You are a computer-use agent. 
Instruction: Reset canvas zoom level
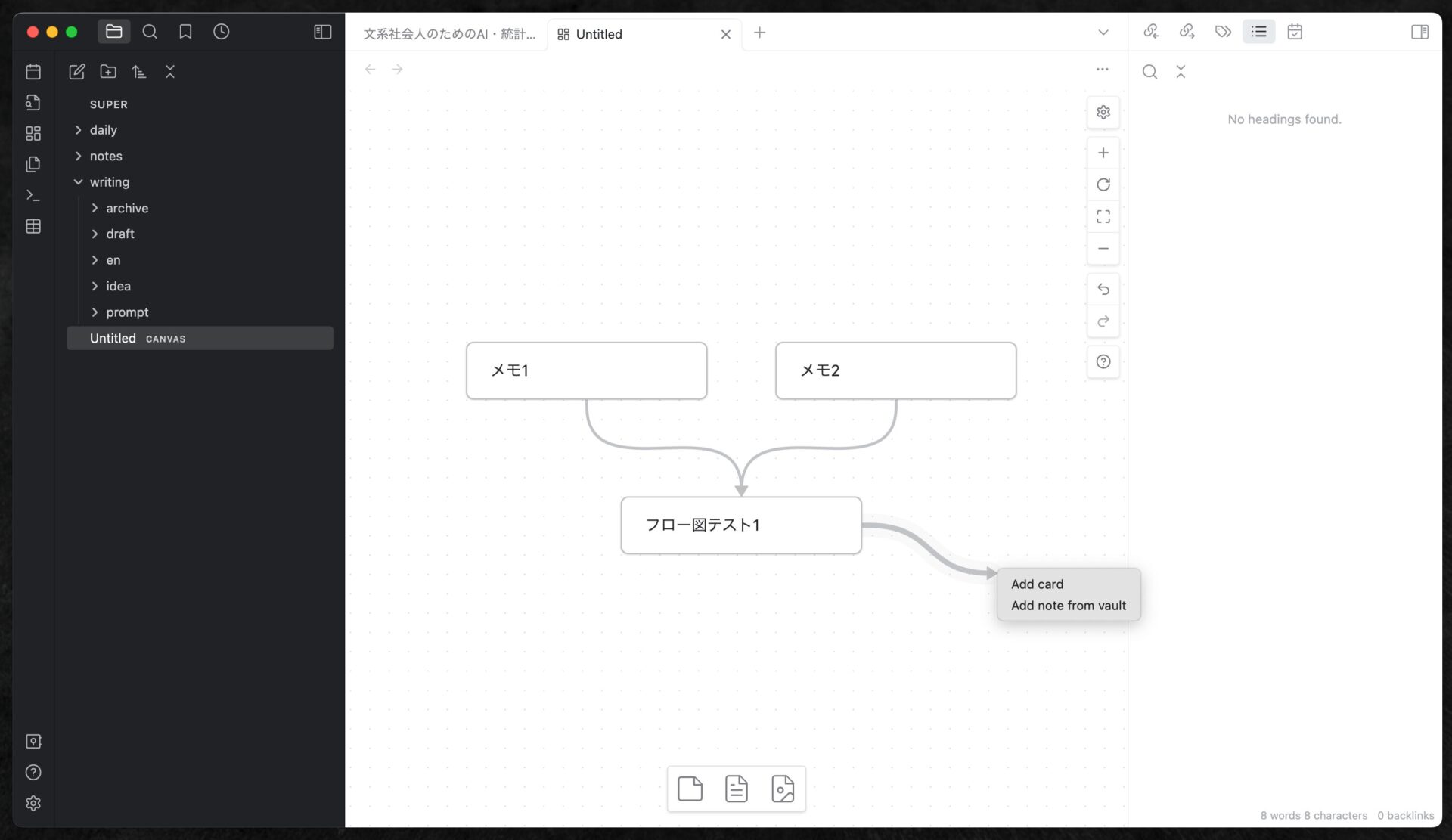pyautogui.click(x=1103, y=184)
